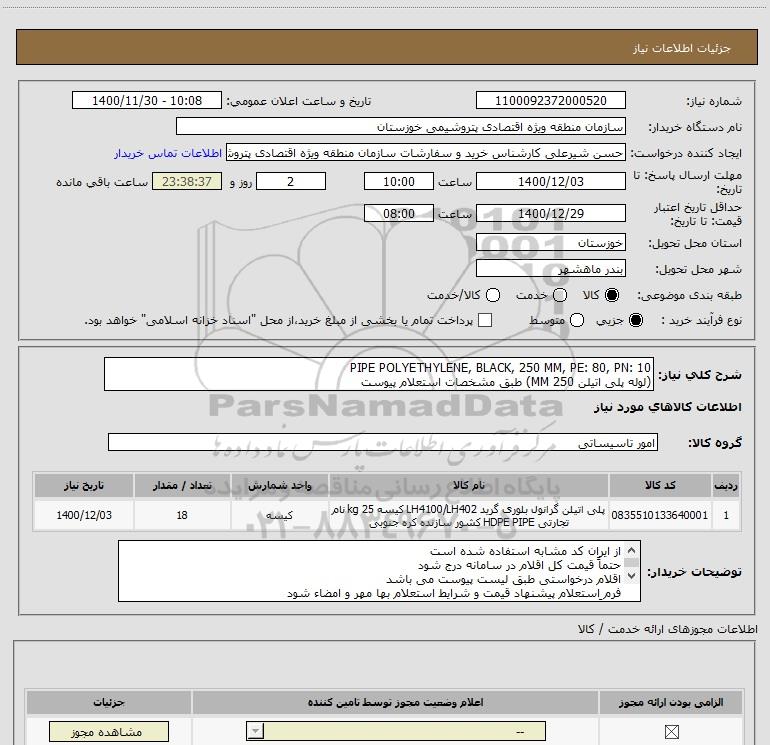Select the متوسط purchase type radio
This screenshot has height=745, width=770.
click(577, 320)
